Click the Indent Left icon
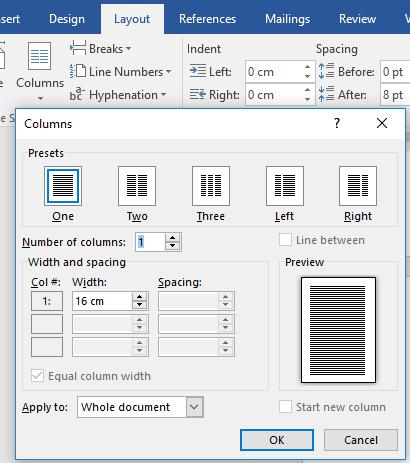The image size is (410, 463). (x=198, y=71)
